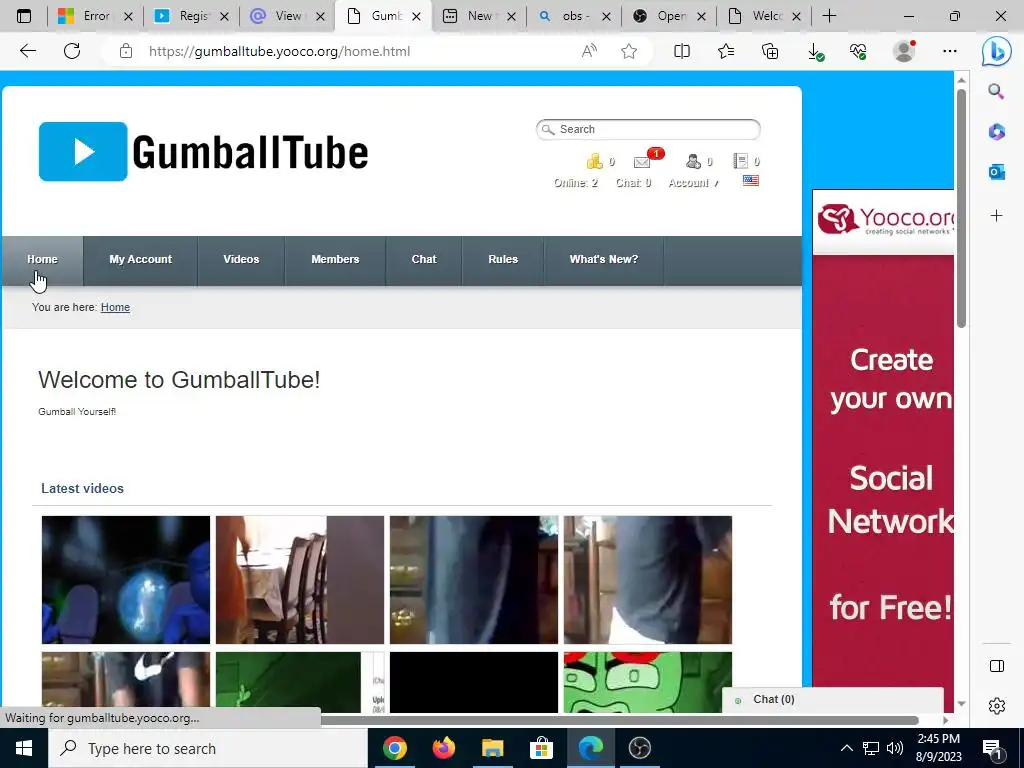Show hidden system tray icons
The height and width of the screenshot is (768, 1024).
click(846, 748)
